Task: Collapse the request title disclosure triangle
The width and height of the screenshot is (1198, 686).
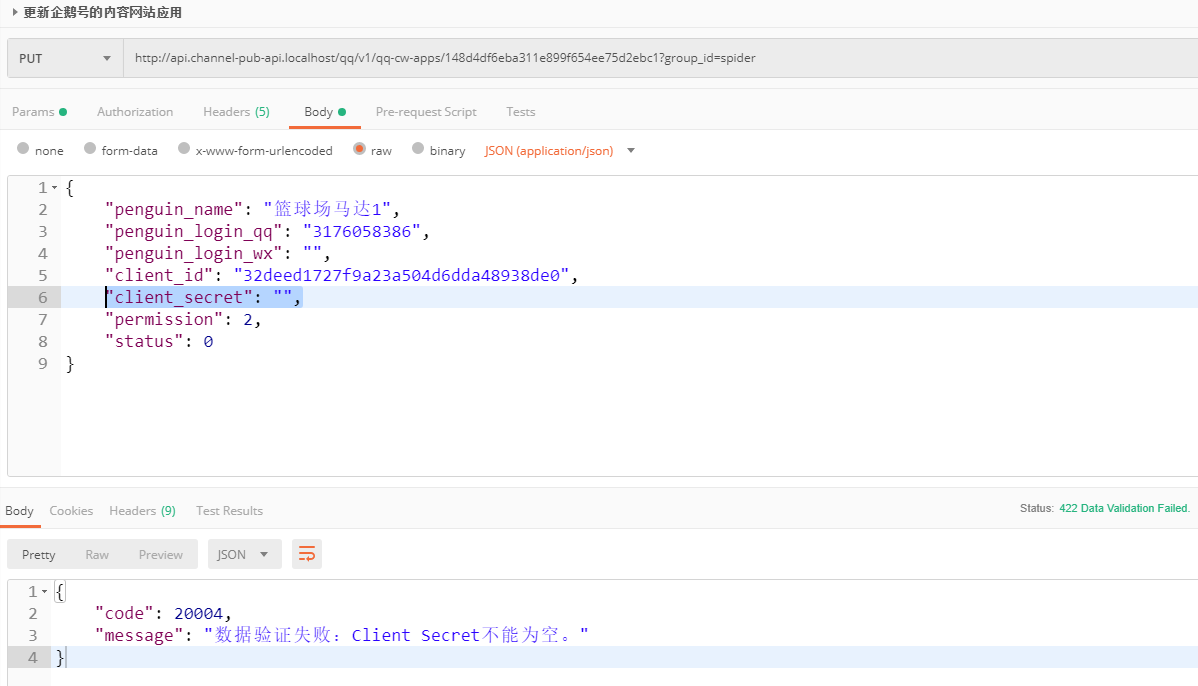Action: [x=15, y=13]
